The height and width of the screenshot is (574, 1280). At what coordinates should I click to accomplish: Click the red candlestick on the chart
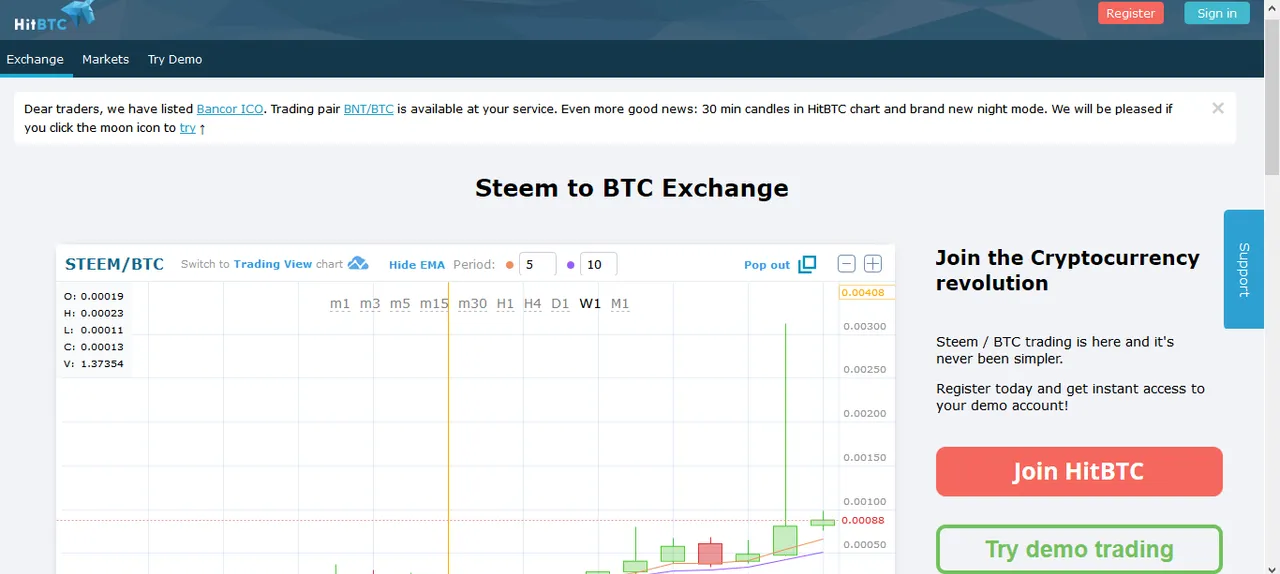[710, 552]
